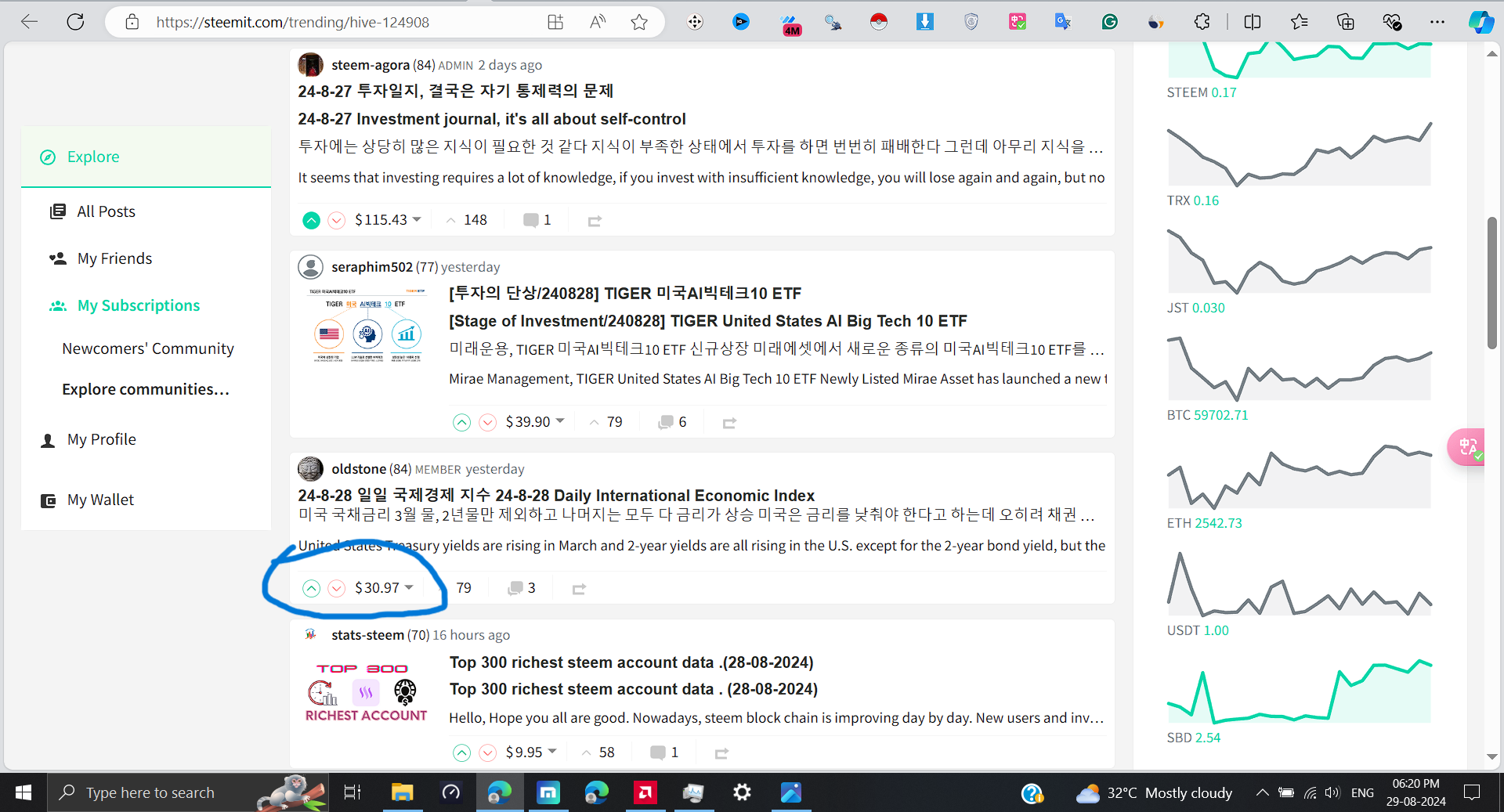Toggle the split screen button
The height and width of the screenshot is (812, 1504).
click(1253, 22)
